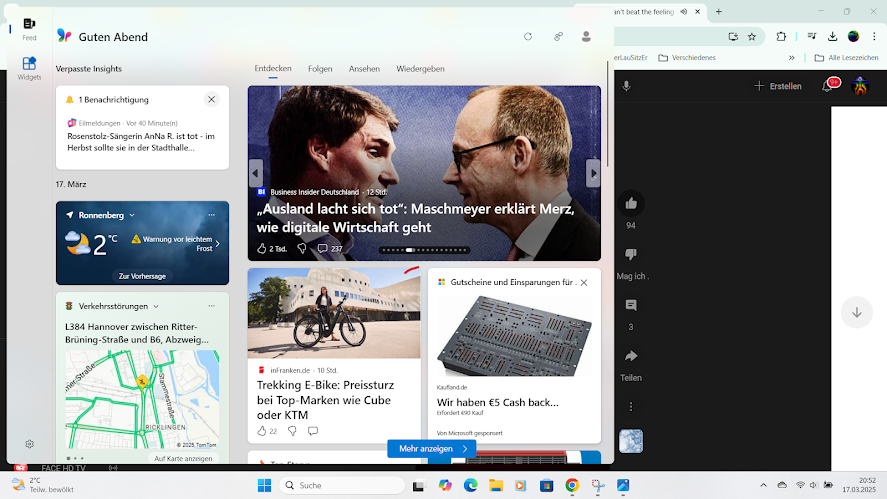Screen dimensions: 887x499
Task: Open the Feed section in widgets sidebar
Action: pos(29,29)
